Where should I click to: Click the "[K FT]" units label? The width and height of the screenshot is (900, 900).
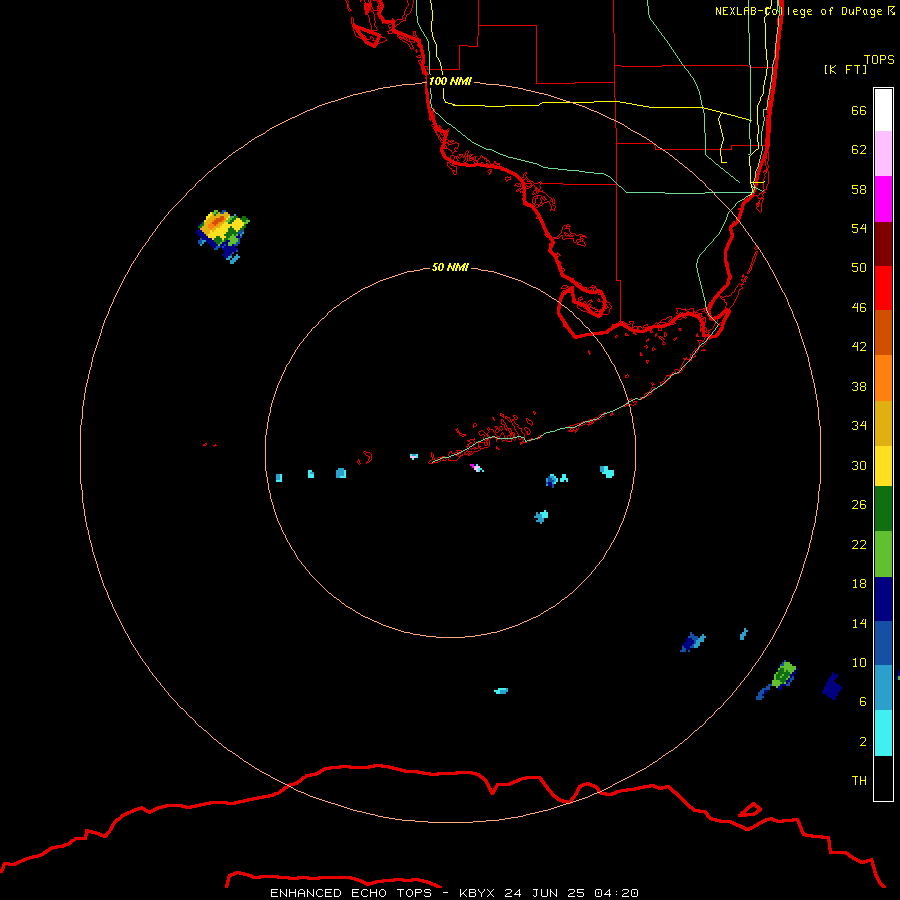tap(845, 69)
